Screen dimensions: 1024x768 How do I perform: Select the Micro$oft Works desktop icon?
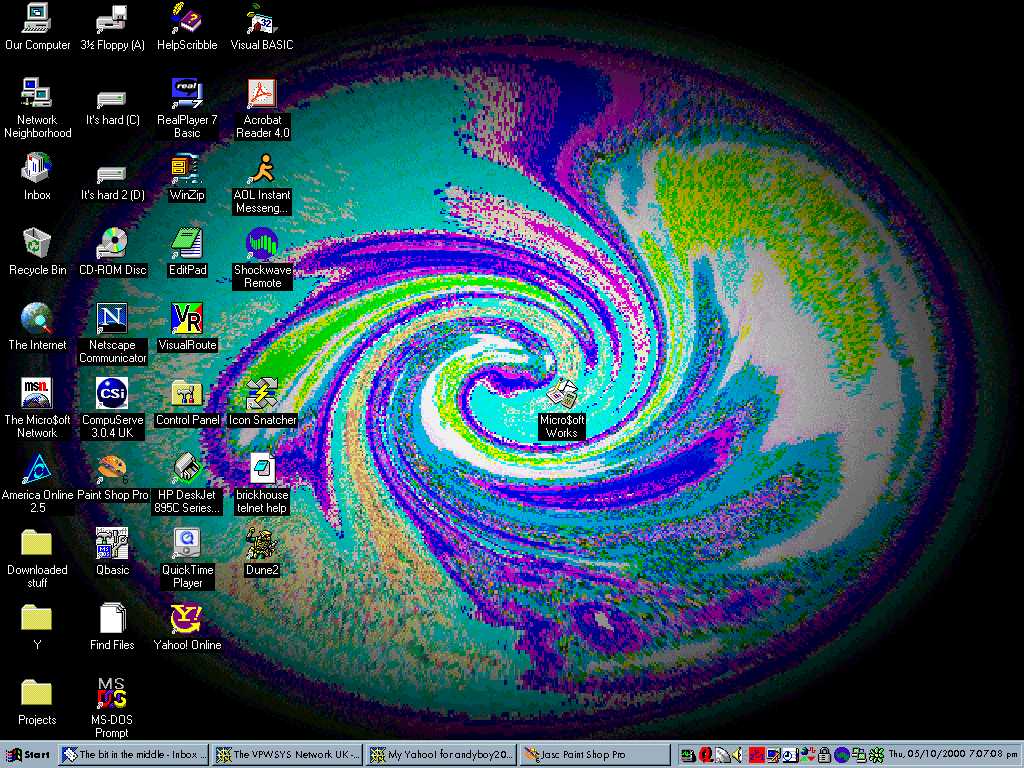[562, 395]
